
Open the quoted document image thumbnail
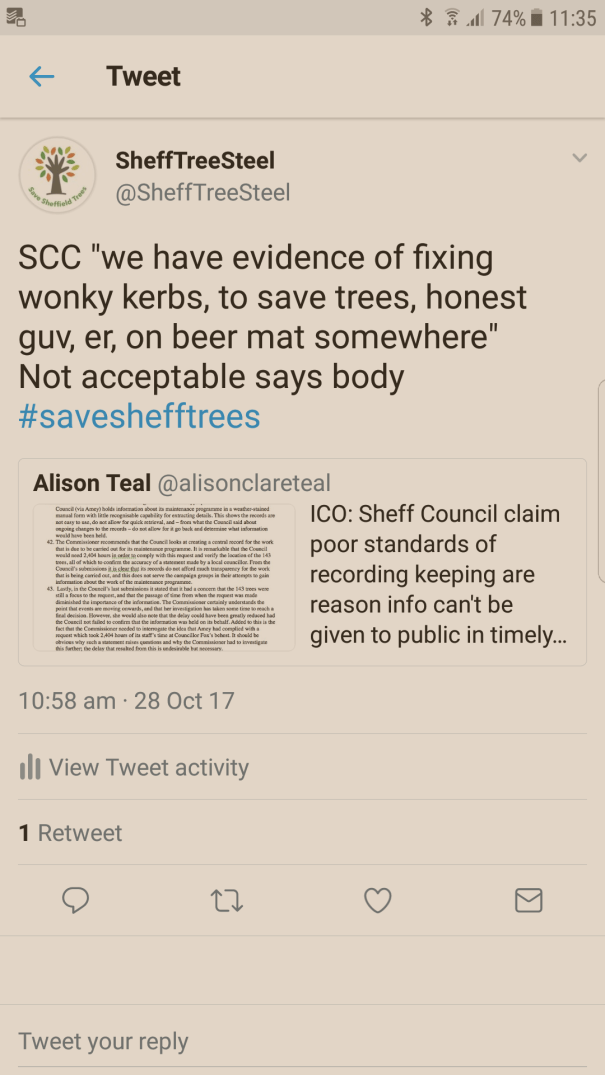tap(163, 577)
